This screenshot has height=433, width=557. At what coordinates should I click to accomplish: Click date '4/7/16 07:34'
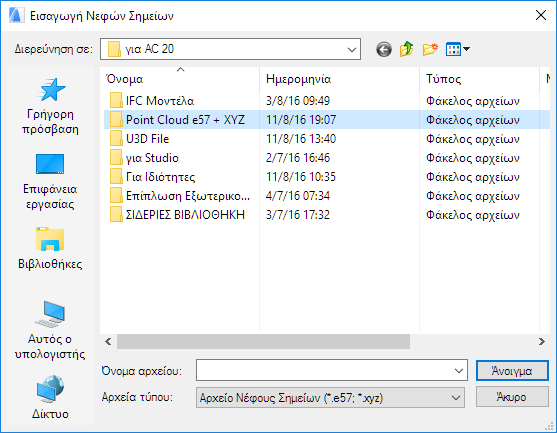tap(298, 196)
